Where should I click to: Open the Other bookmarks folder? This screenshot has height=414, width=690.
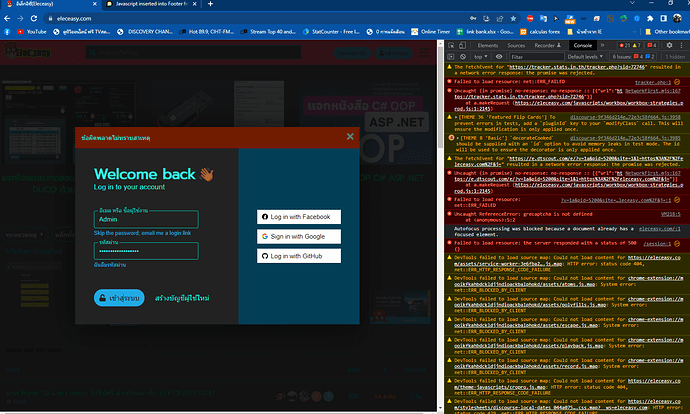click(x=668, y=32)
